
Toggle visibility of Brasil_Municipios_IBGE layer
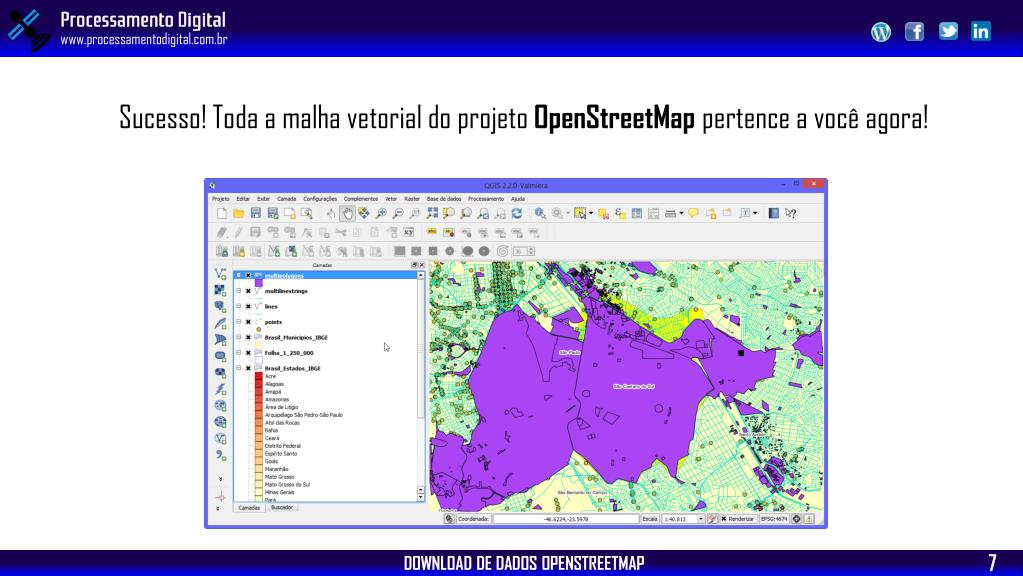pyautogui.click(x=248, y=337)
